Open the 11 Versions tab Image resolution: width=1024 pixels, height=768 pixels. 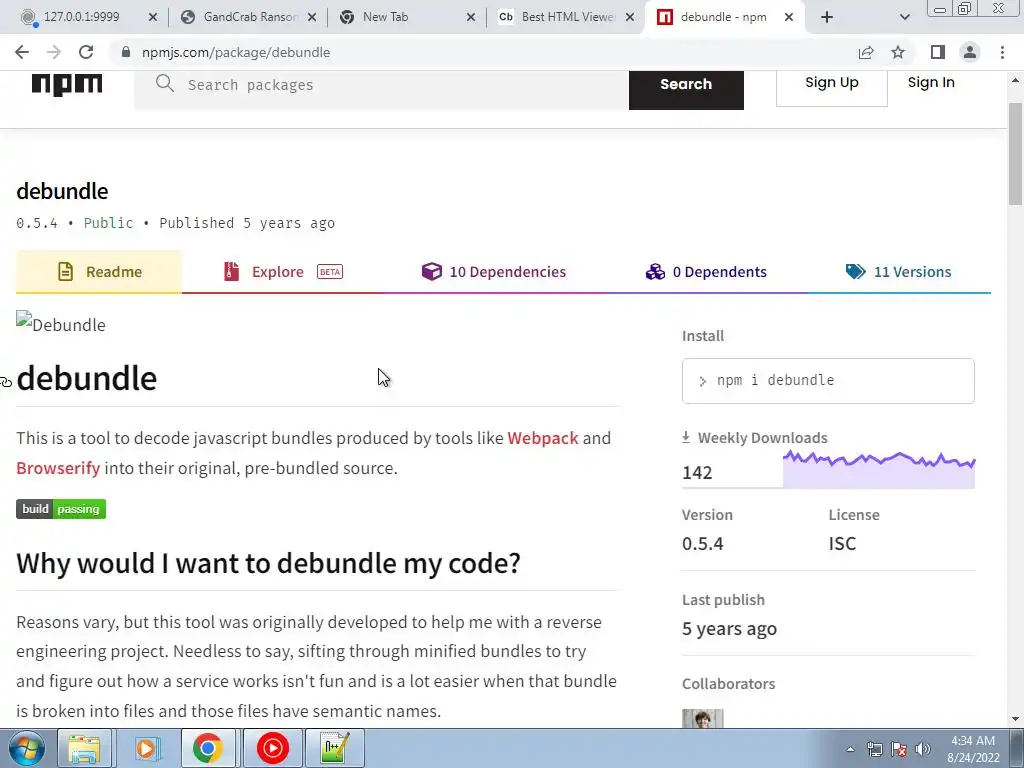899,272
